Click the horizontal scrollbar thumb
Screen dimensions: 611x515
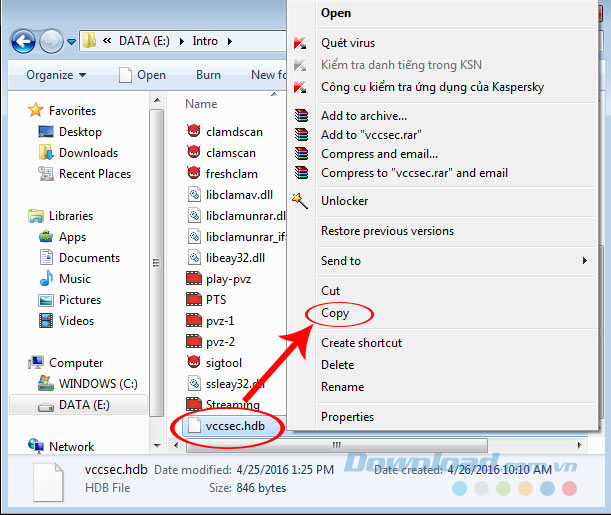(x=337, y=445)
